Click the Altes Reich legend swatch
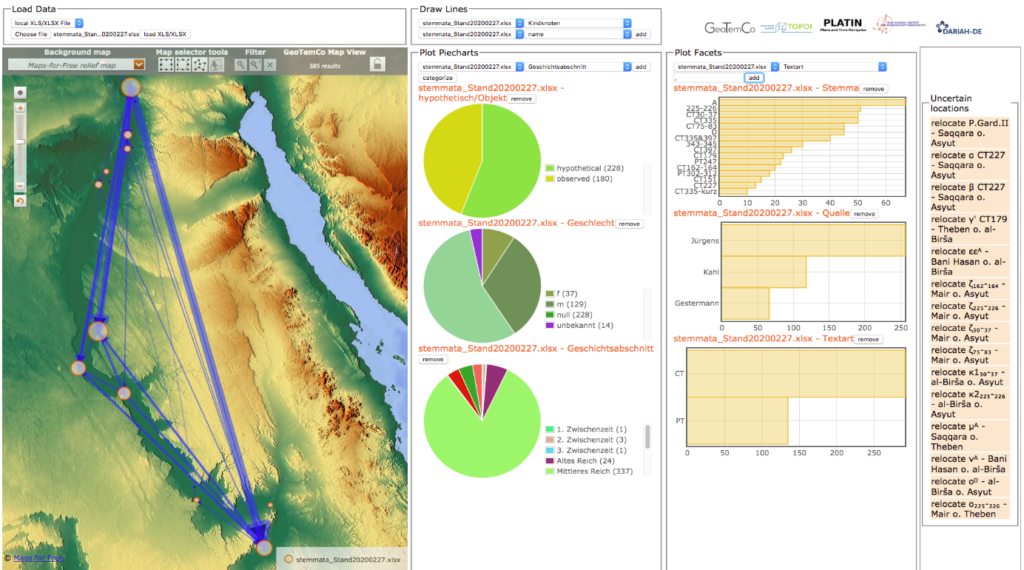 pyautogui.click(x=550, y=461)
